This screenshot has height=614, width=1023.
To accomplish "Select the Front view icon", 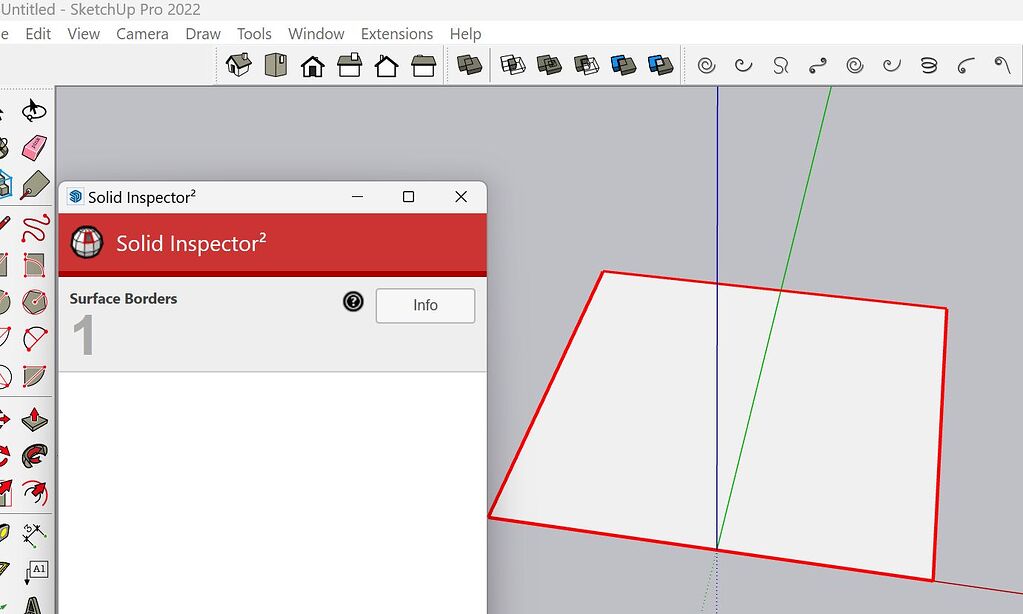I will pos(312,64).
